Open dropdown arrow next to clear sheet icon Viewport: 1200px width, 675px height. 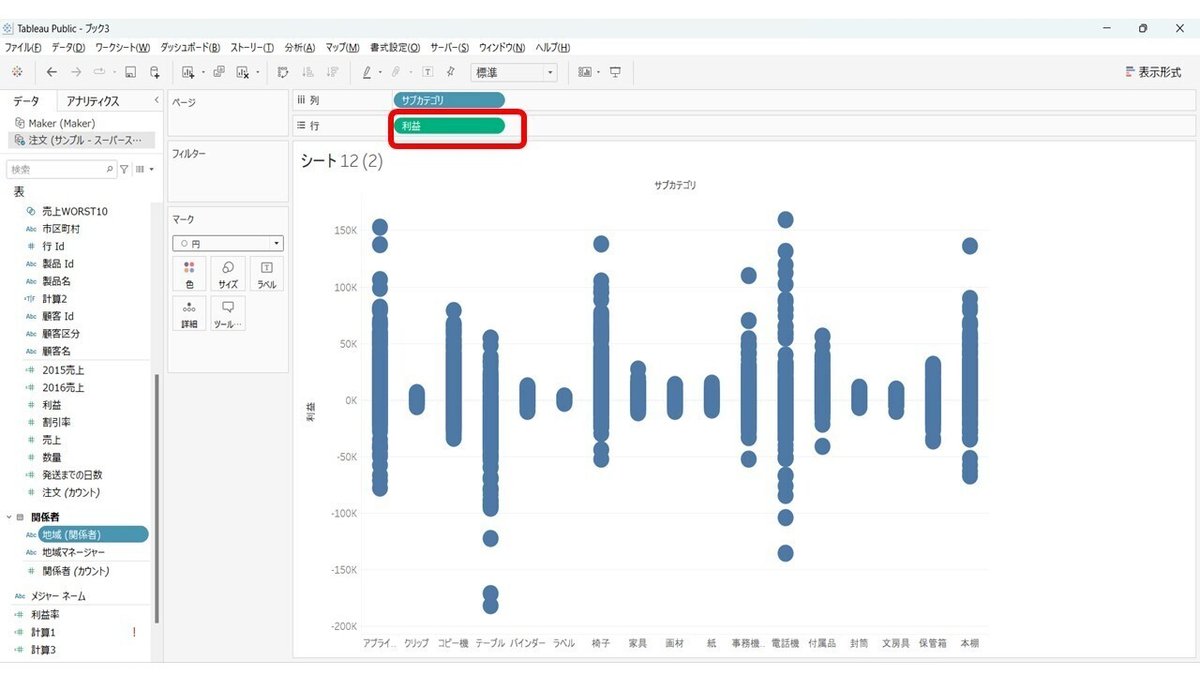pyautogui.click(x=258, y=72)
